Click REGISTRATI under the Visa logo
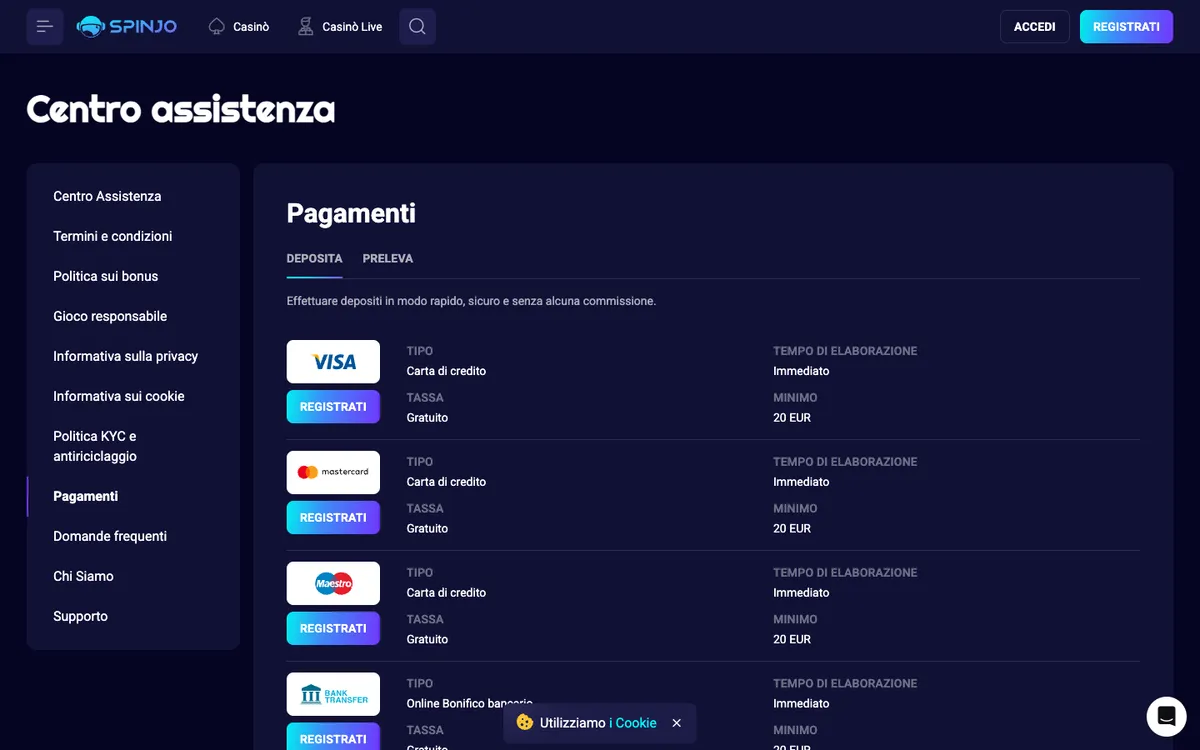Screen dimensions: 1200x750 point(333,407)
